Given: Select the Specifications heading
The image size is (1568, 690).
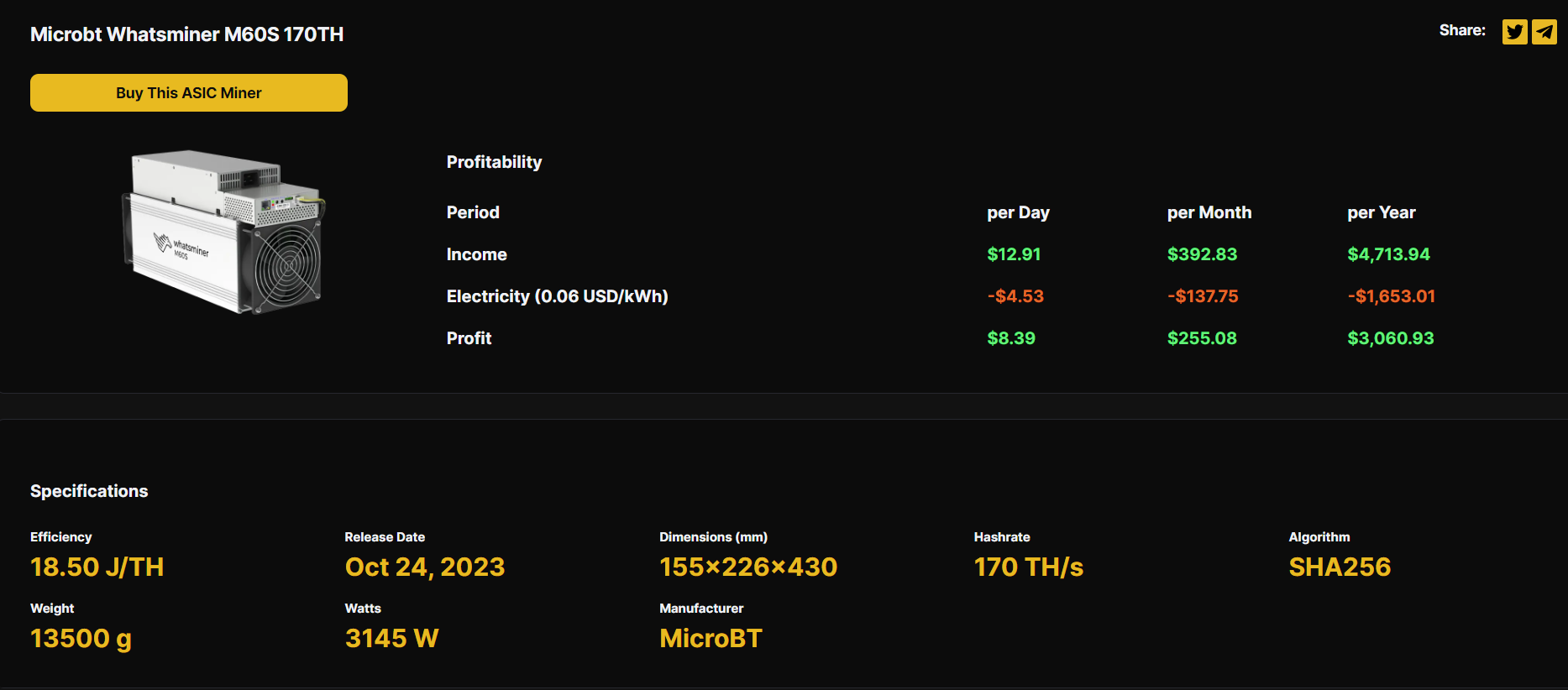Looking at the screenshot, I should pos(89,491).
